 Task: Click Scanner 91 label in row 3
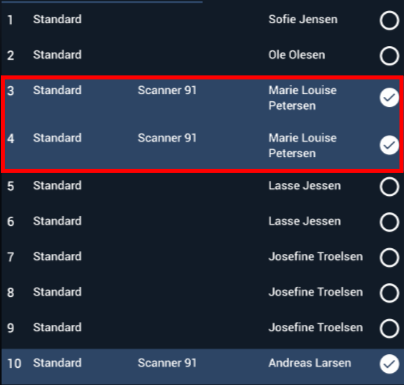(167, 90)
